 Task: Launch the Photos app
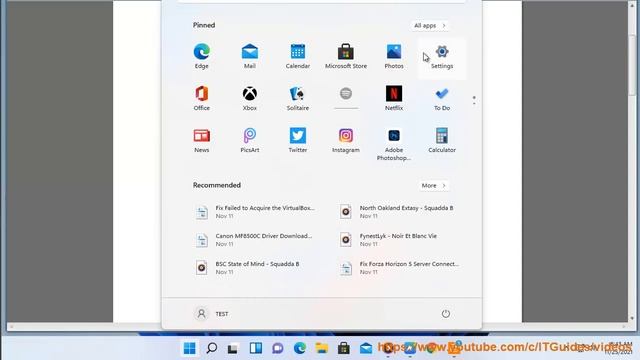tap(394, 57)
